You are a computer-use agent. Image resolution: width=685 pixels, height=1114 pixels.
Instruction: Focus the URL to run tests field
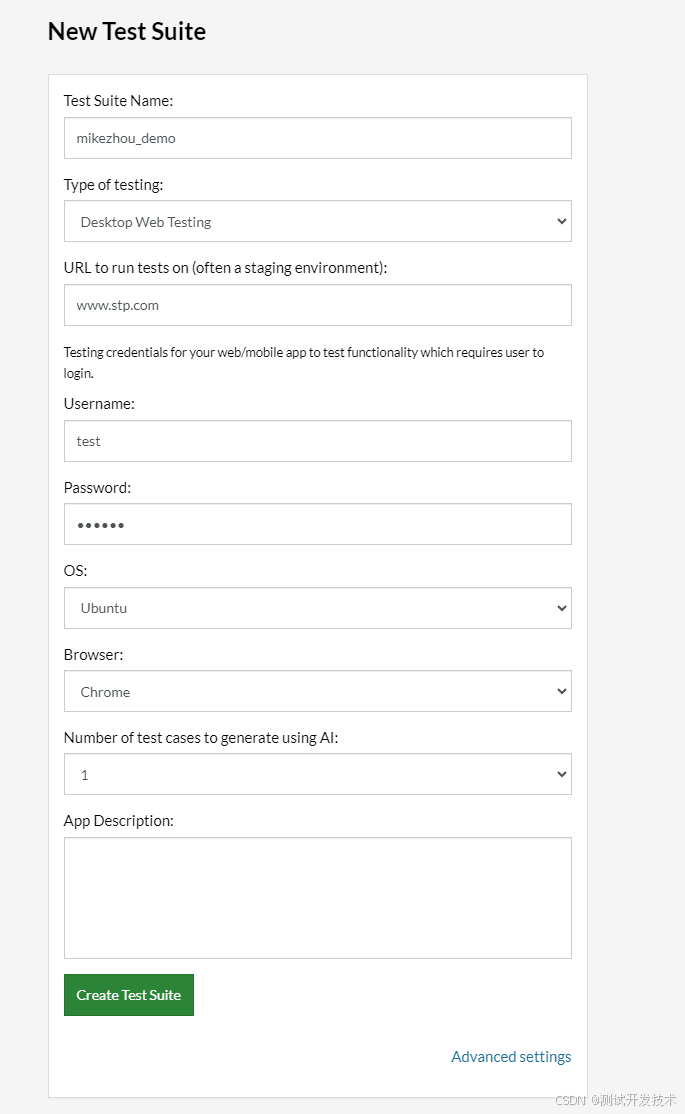pos(318,305)
